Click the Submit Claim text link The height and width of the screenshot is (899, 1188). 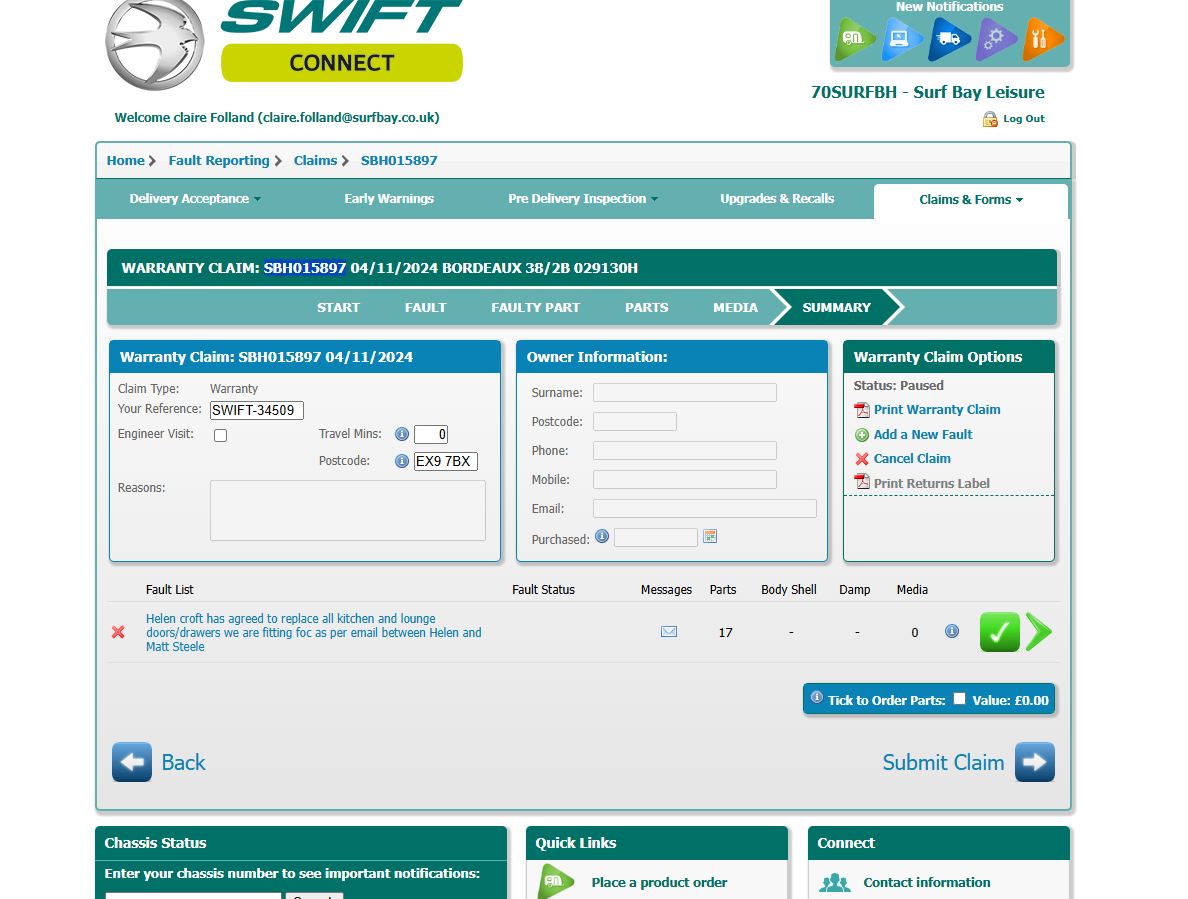pyautogui.click(x=943, y=762)
